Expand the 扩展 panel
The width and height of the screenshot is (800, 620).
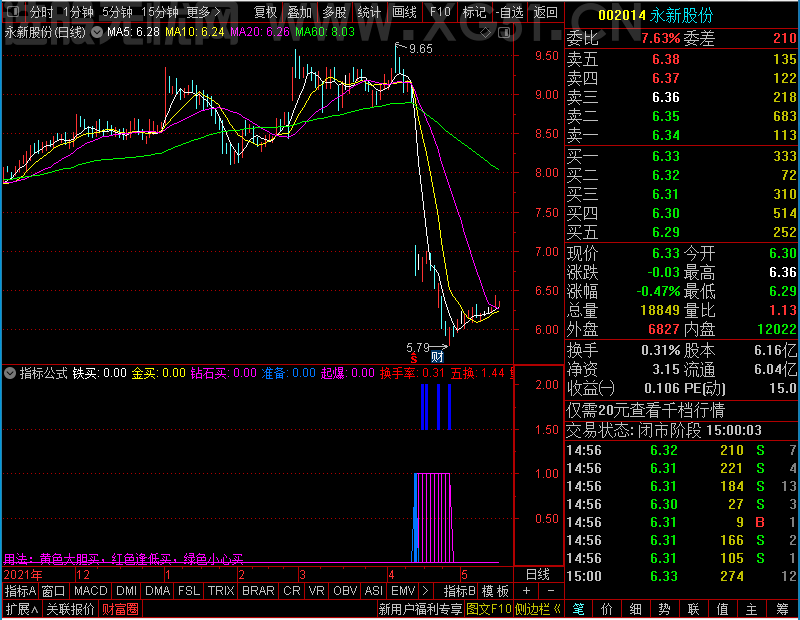click(x=22, y=609)
